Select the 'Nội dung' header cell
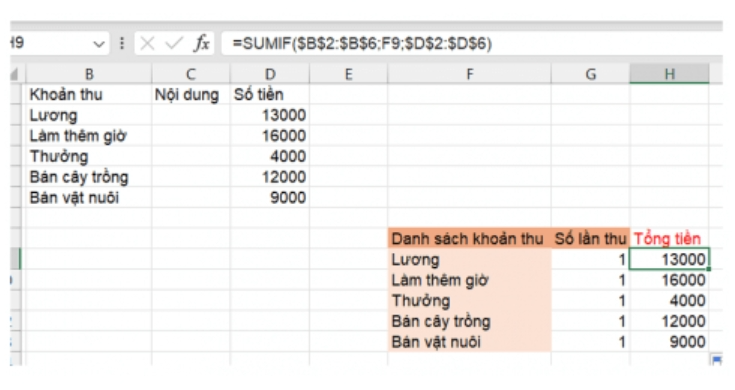Image resolution: width=735 pixels, height=390 pixels. pyautogui.click(x=191, y=94)
